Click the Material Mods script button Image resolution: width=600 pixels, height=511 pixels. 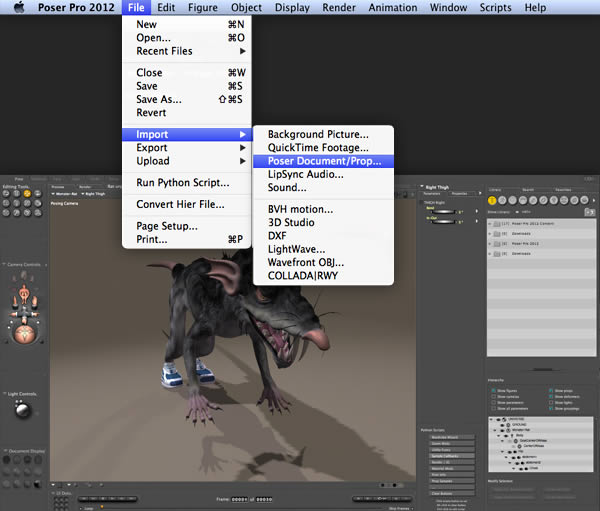[x=452, y=469]
